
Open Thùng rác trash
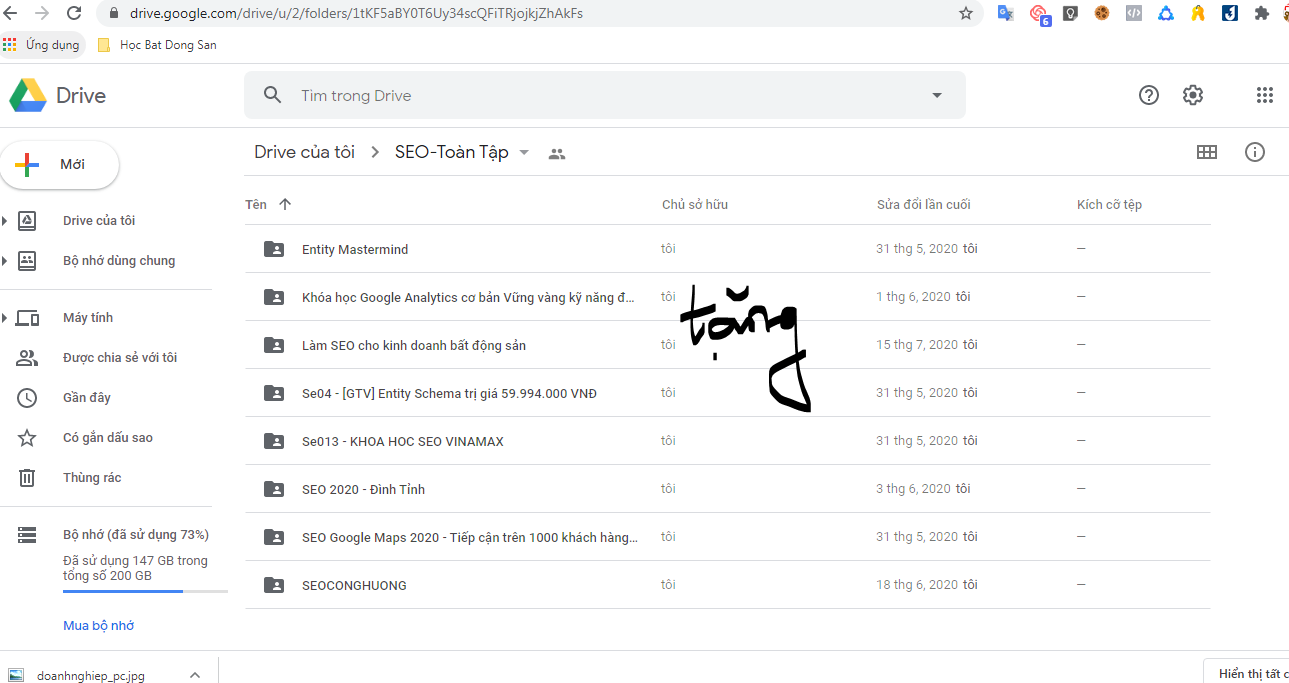pyautogui.click(x=92, y=478)
